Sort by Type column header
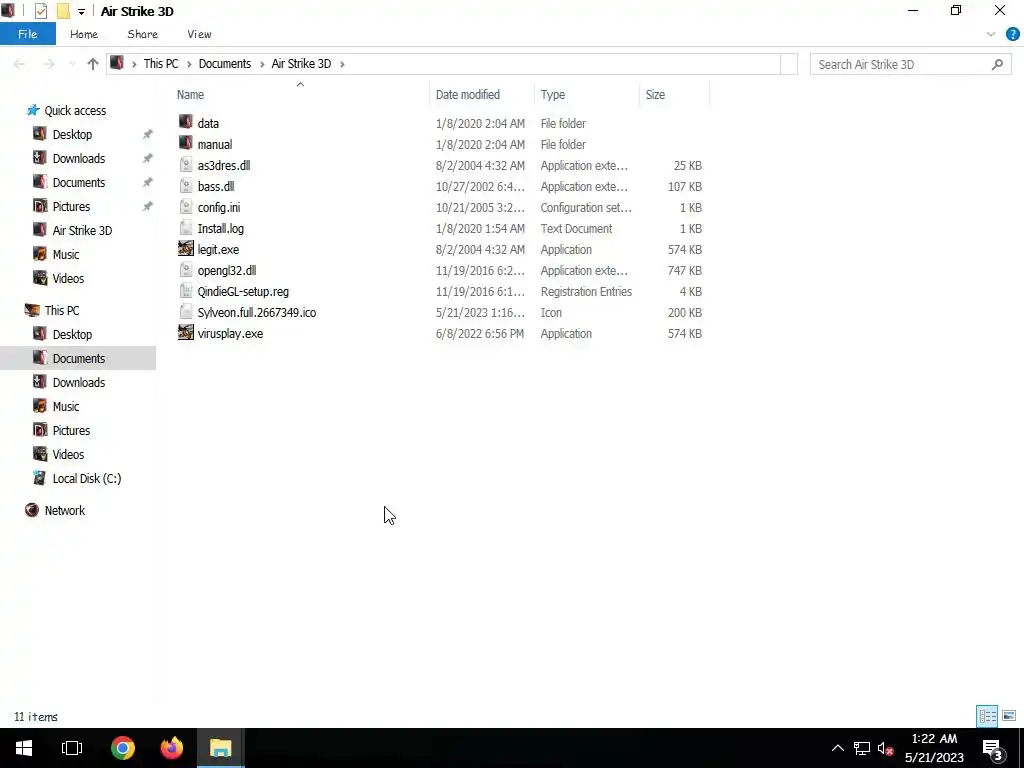 (x=552, y=95)
